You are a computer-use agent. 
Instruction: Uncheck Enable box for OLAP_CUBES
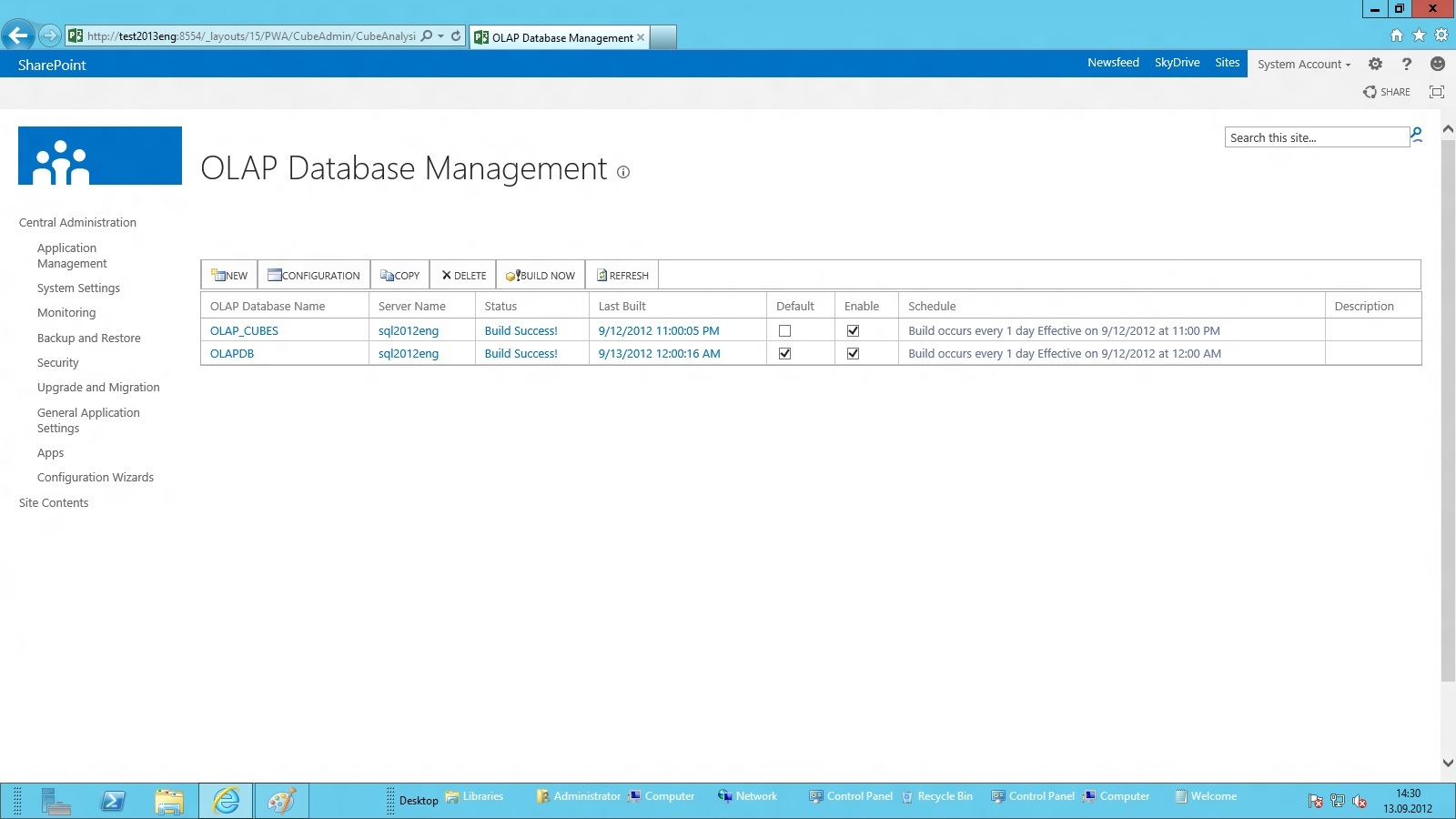coord(853,331)
